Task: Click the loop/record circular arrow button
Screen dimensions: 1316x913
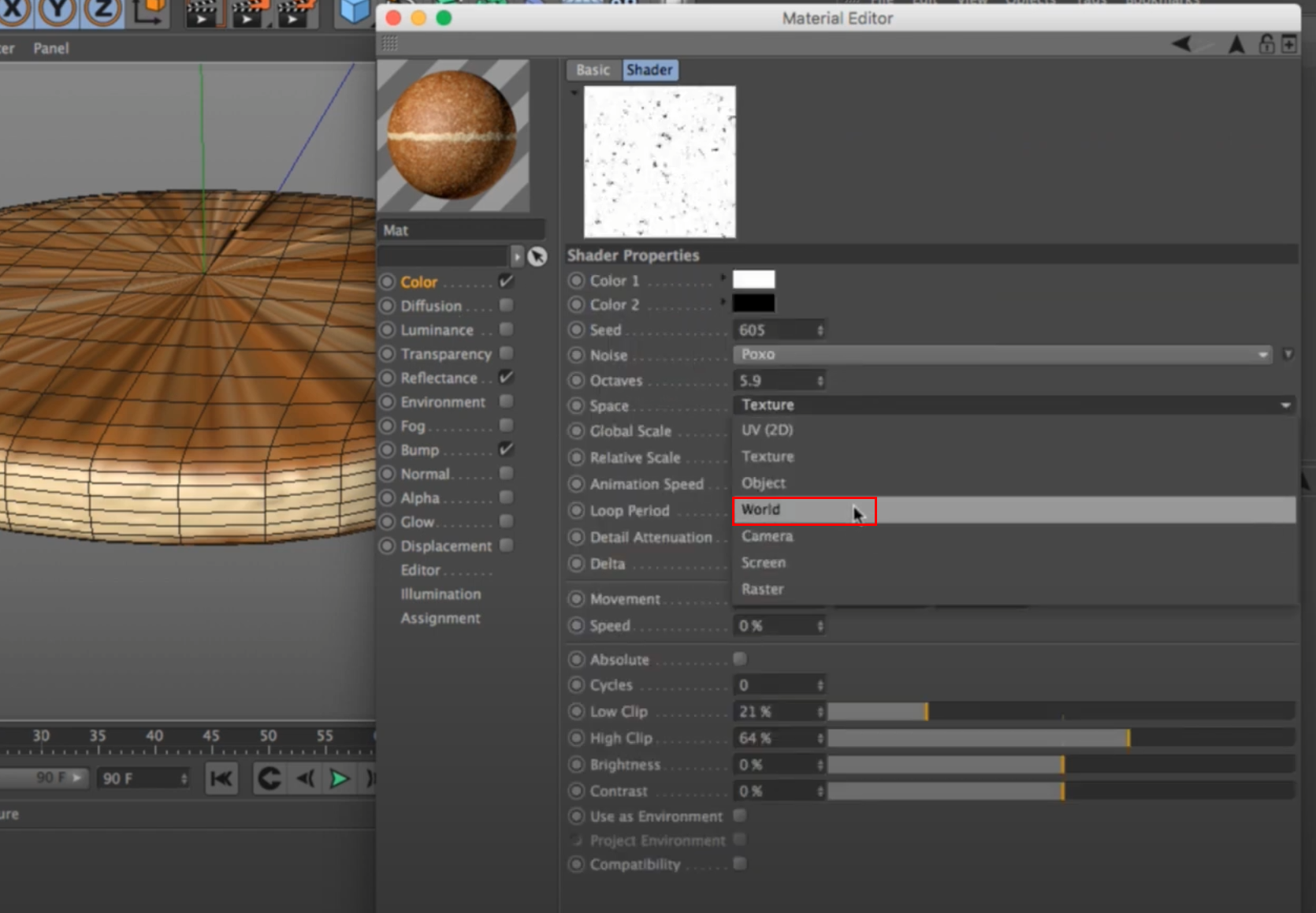Action: [269, 779]
